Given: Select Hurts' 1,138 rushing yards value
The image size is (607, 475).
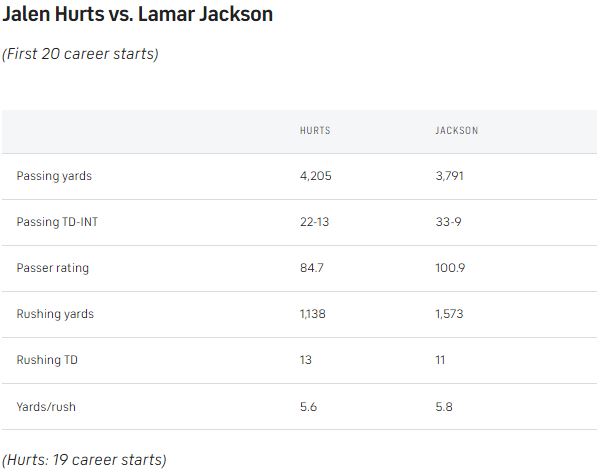Looking at the screenshot, I should [312, 314].
